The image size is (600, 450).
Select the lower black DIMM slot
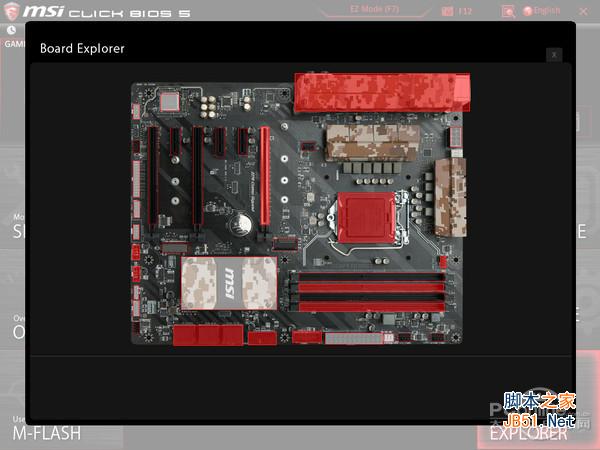(x=371, y=297)
